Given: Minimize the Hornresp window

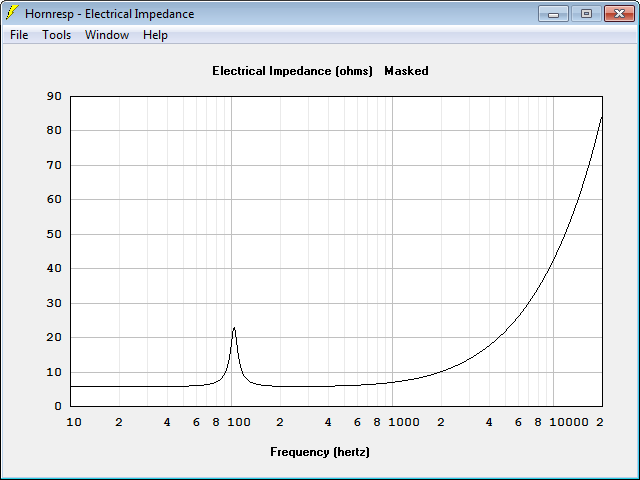Looking at the screenshot, I should pyautogui.click(x=553, y=14).
